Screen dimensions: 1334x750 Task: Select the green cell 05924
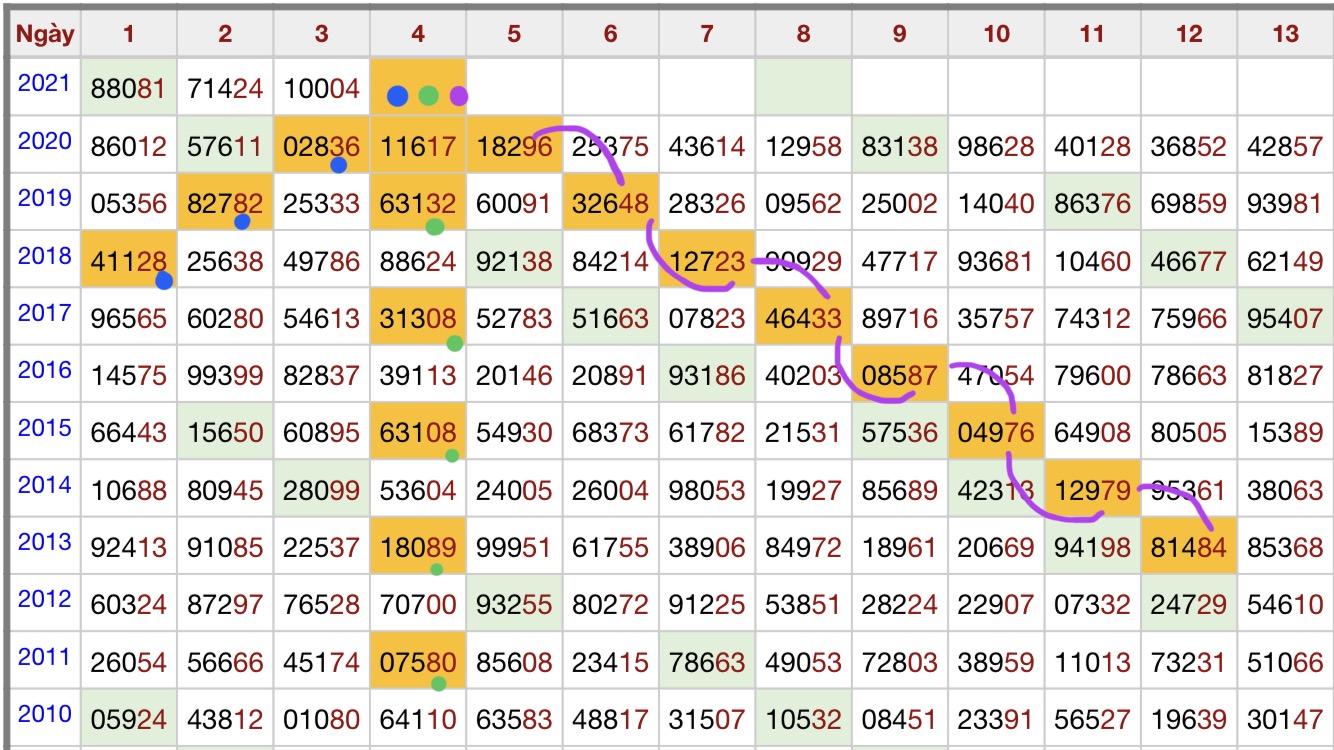(129, 719)
